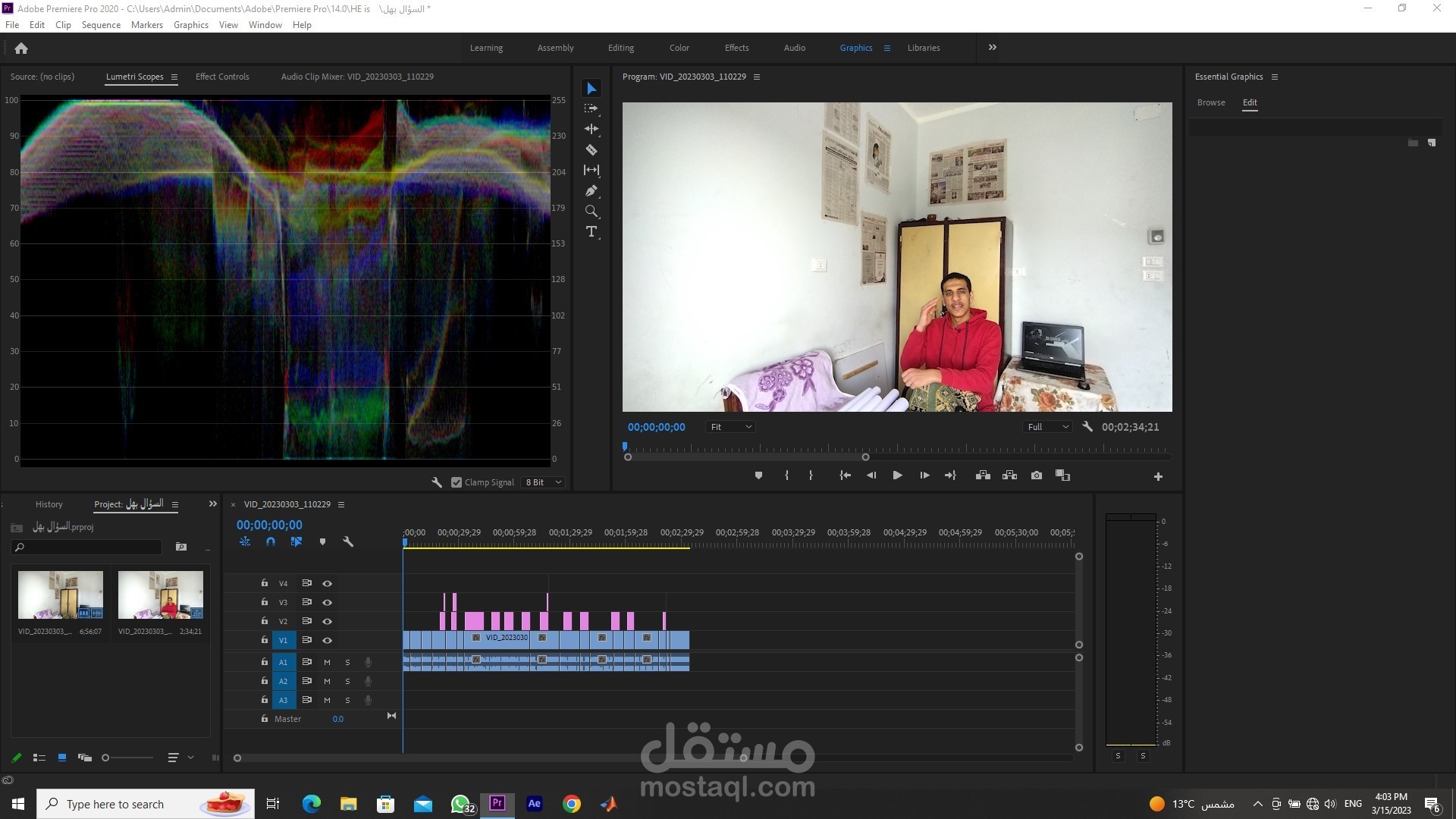The width and height of the screenshot is (1456, 819).
Task: Switch to the Color workspace
Action: tap(679, 48)
